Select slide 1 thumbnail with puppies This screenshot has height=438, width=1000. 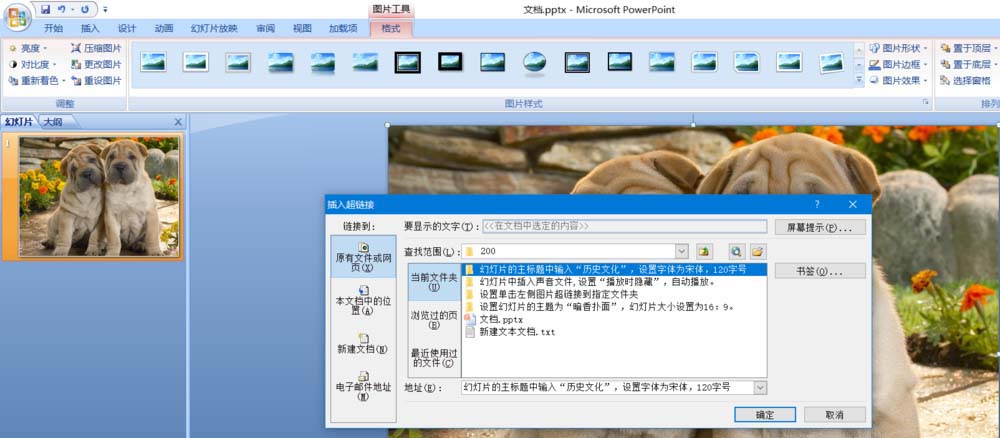(x=98, y=196)
